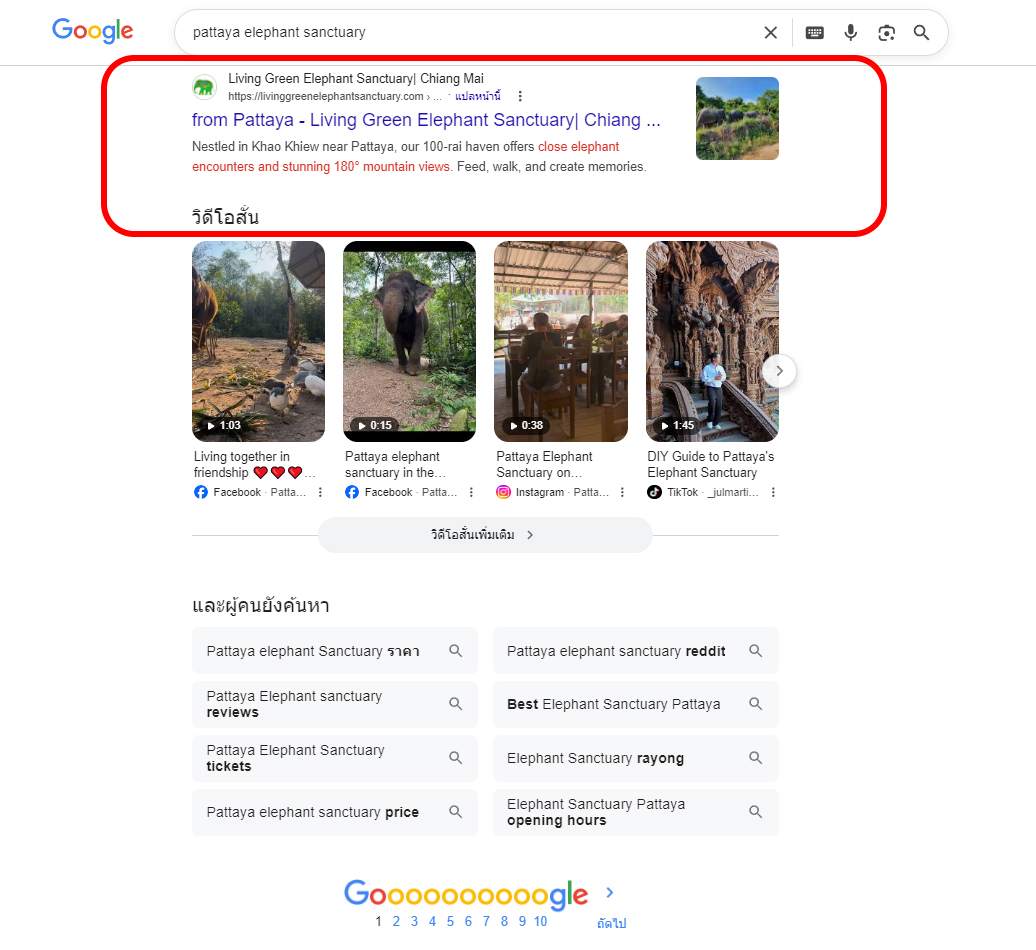The height and width of the screenshot is (950, 1036).
Task: Search related Pattaya elephant sanctuary reddit
Action: coord(635,651)
